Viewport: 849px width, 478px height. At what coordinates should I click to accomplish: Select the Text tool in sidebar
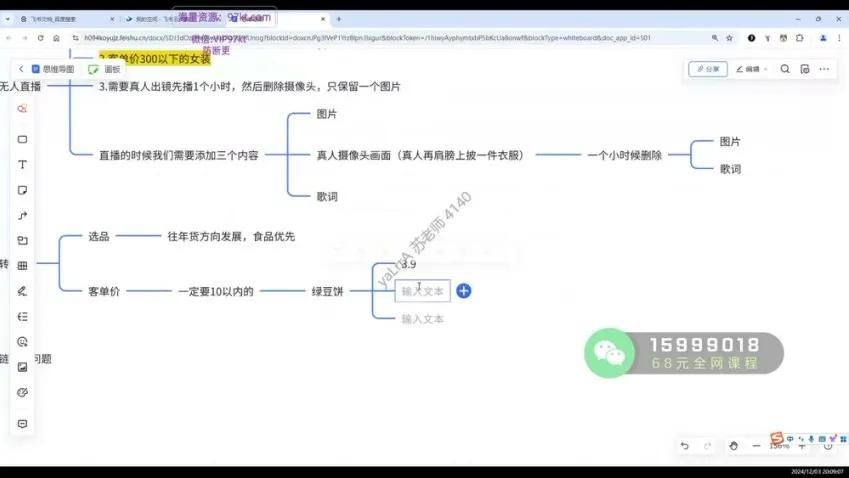[x=22, y=164]
